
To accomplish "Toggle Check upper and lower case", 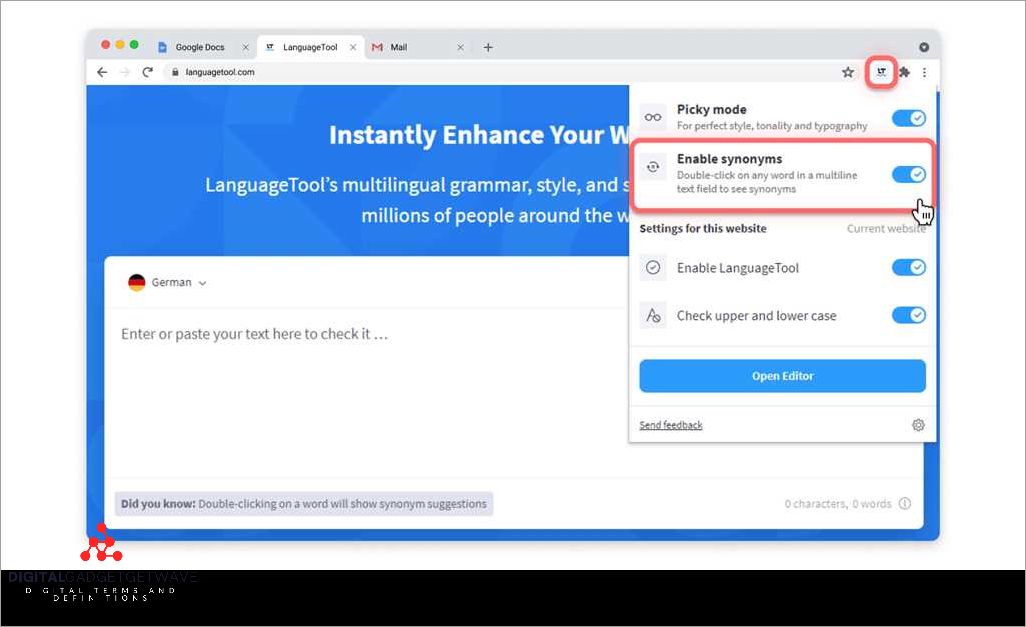I will point(908,315).
